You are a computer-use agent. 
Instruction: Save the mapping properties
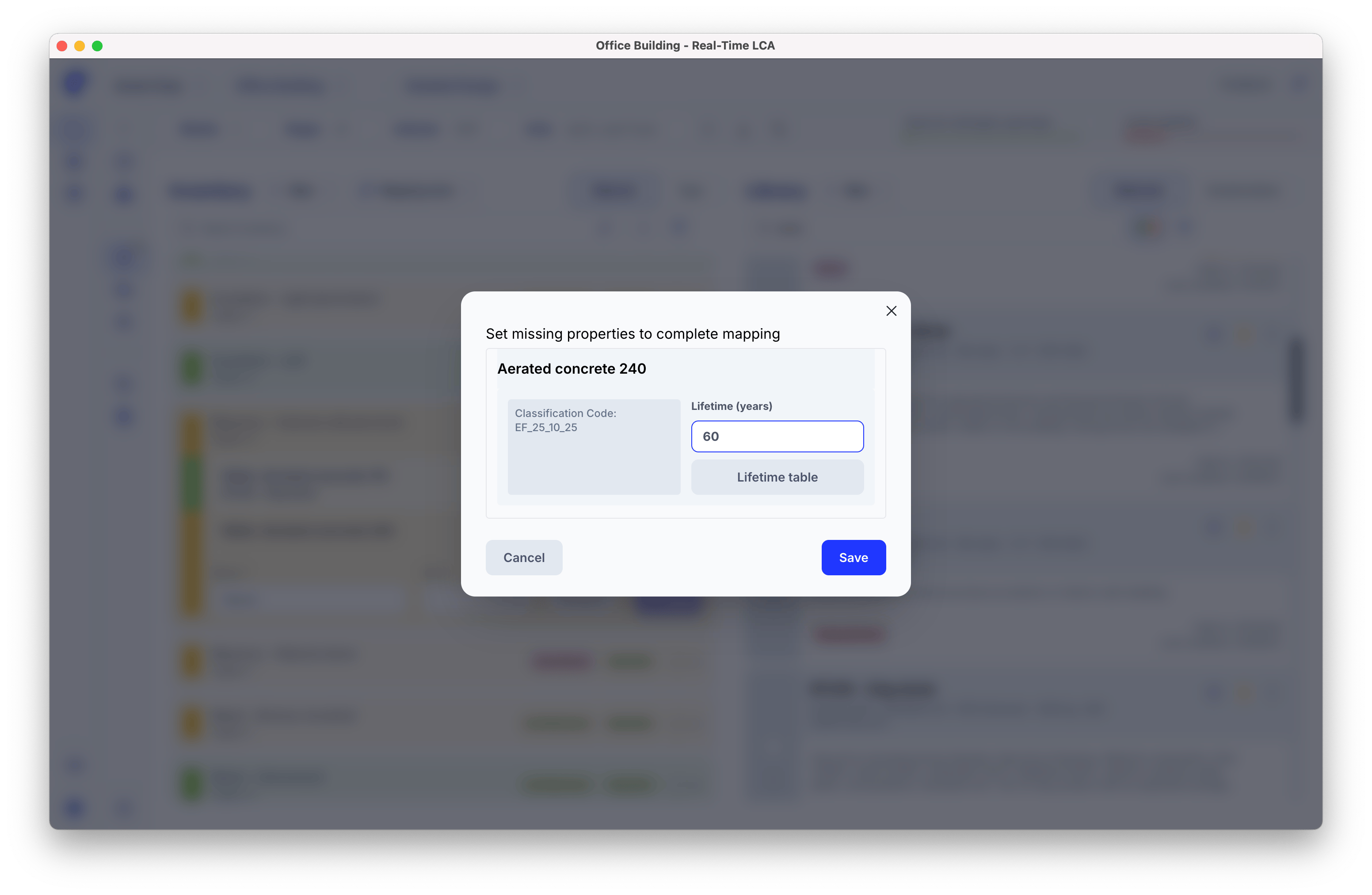point(853,558)
